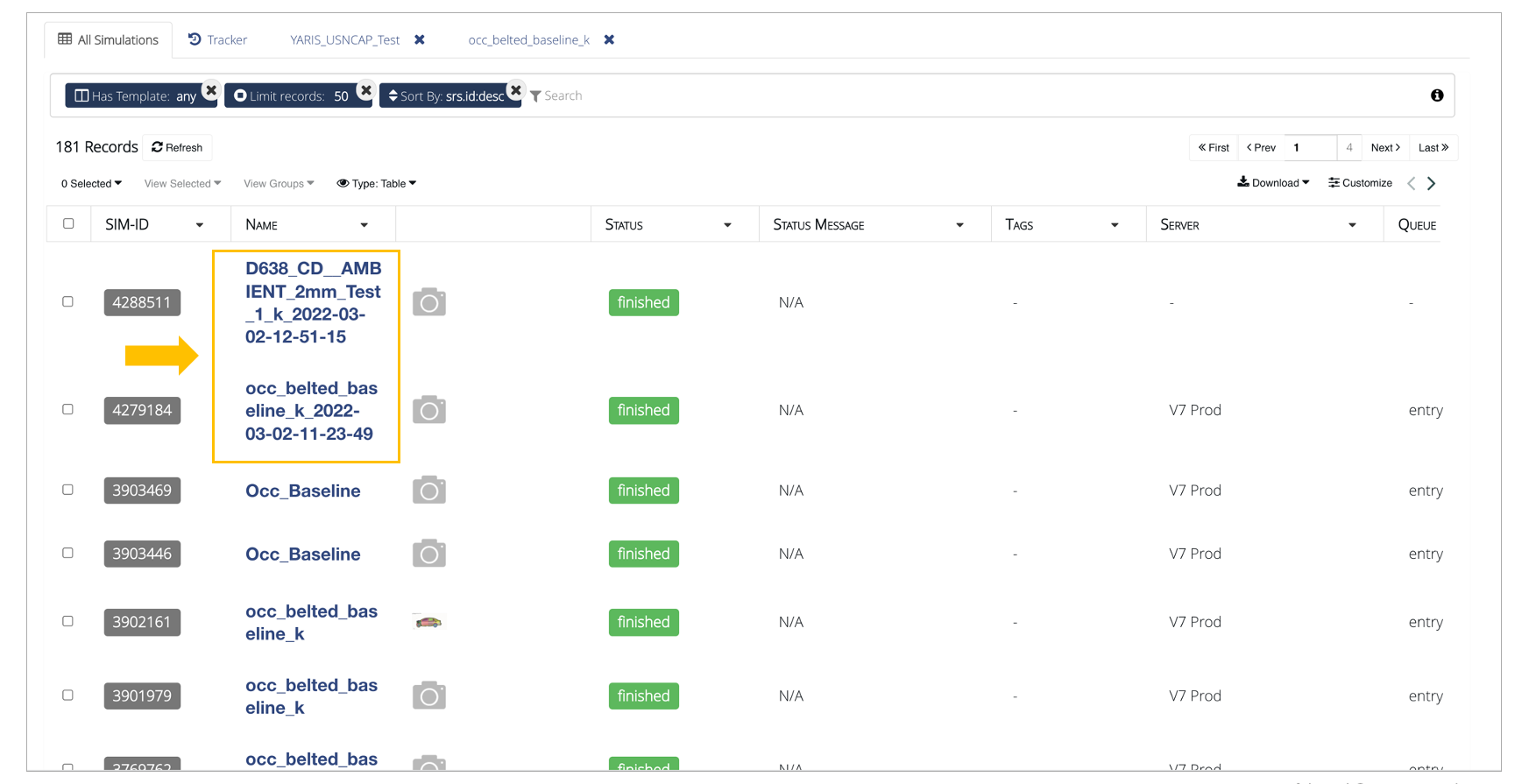Open Occ_Baseline simulation 3903469
1536x784 pixels.
click(302, 491)
